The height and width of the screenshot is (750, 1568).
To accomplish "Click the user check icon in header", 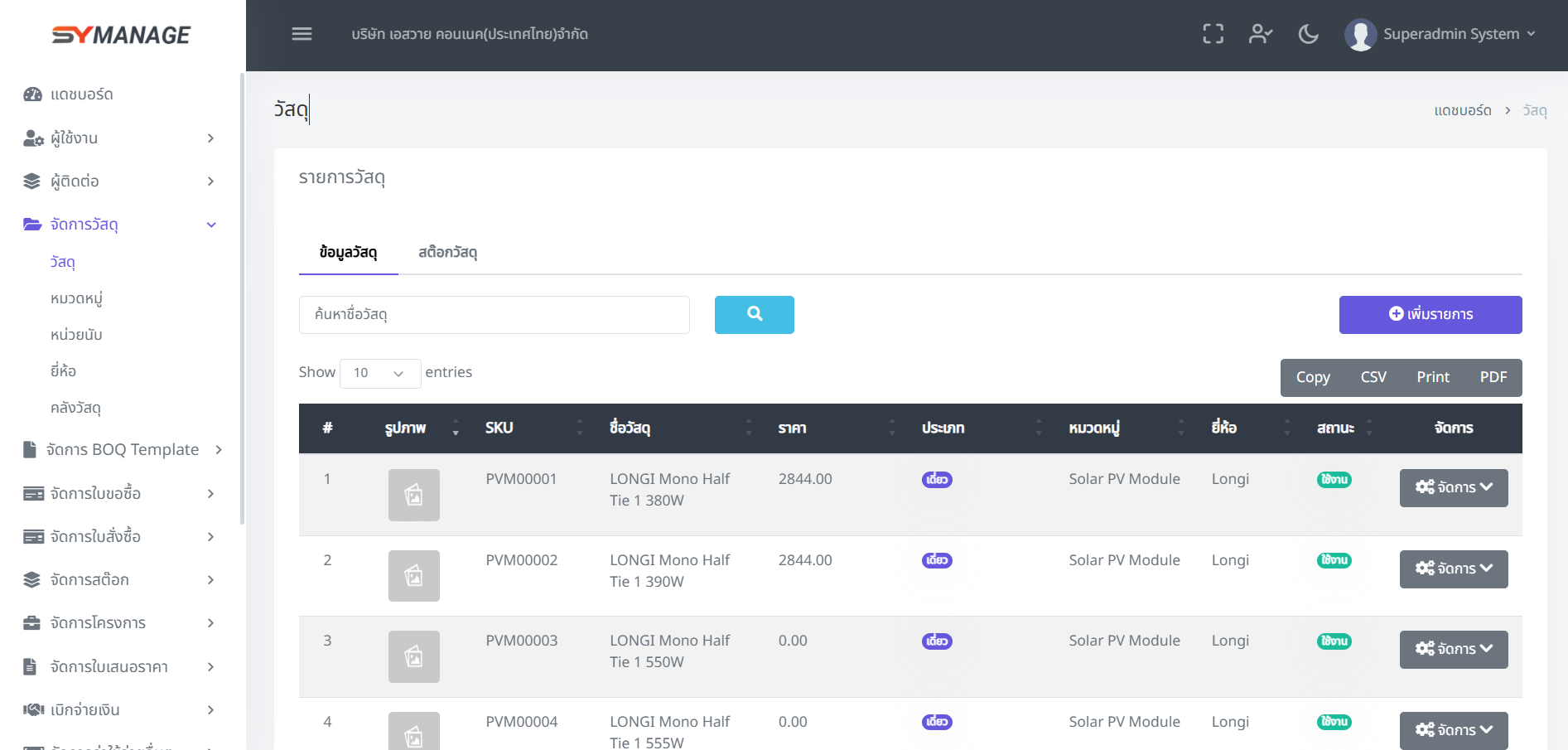I will (x=1260, y=34).
